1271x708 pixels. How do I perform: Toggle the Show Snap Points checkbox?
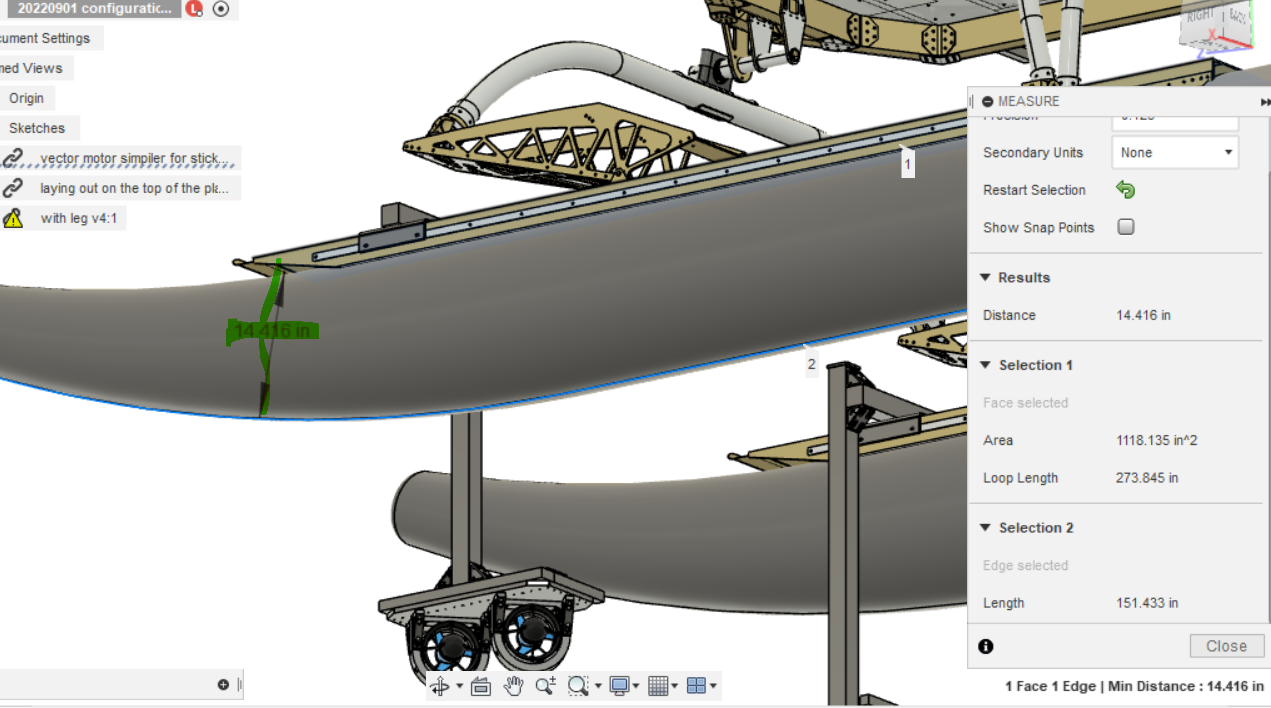coord(1126,227)
